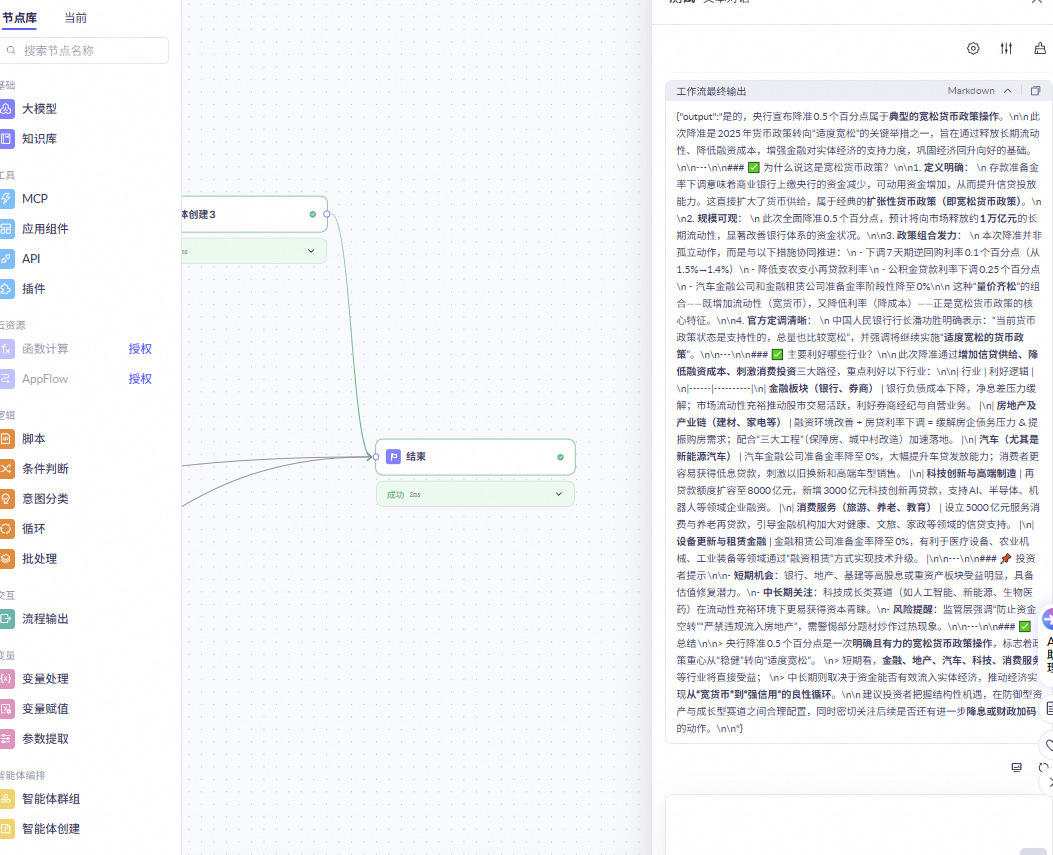Screen dimensions: 1053x855
Task: Click the 函数计算 item label
Action: coord(45,349)
